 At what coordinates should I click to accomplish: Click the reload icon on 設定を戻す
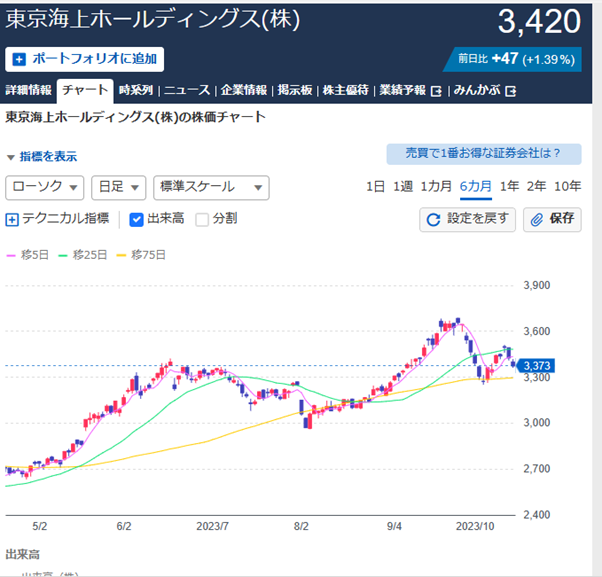tap(433, 220)
